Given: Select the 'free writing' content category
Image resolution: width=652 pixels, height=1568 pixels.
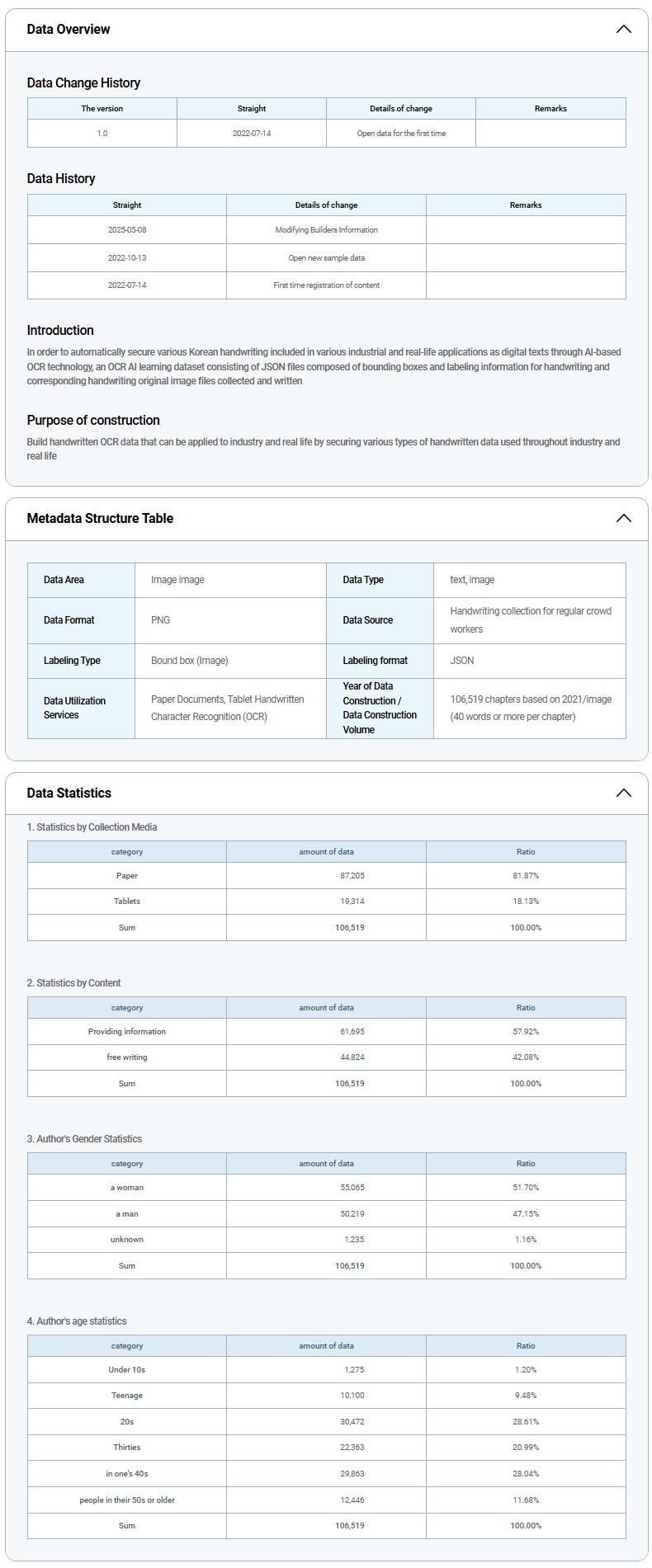Looking at the screenshot, I should [x=127, y=1057].
